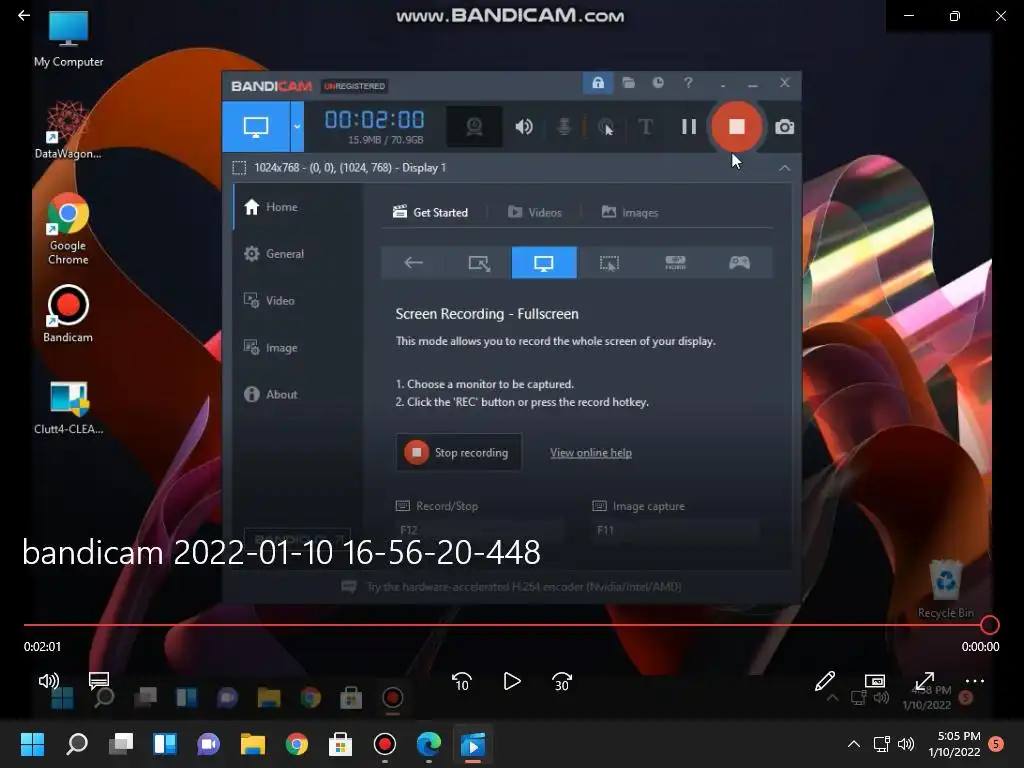Open the pencil edit options
Viewport: 1024px width, 768px height.
point(825,681)
